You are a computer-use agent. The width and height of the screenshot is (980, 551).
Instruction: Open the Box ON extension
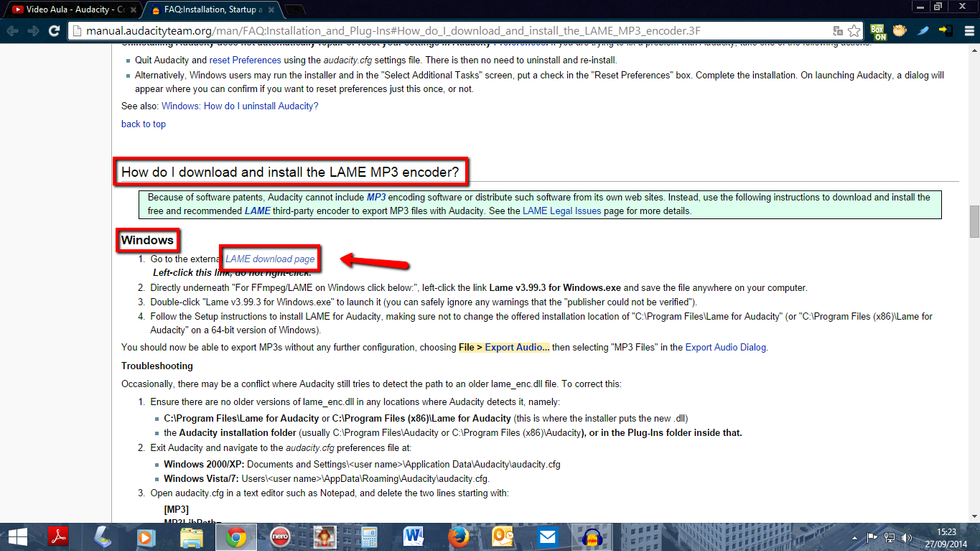tap(878, 31)
